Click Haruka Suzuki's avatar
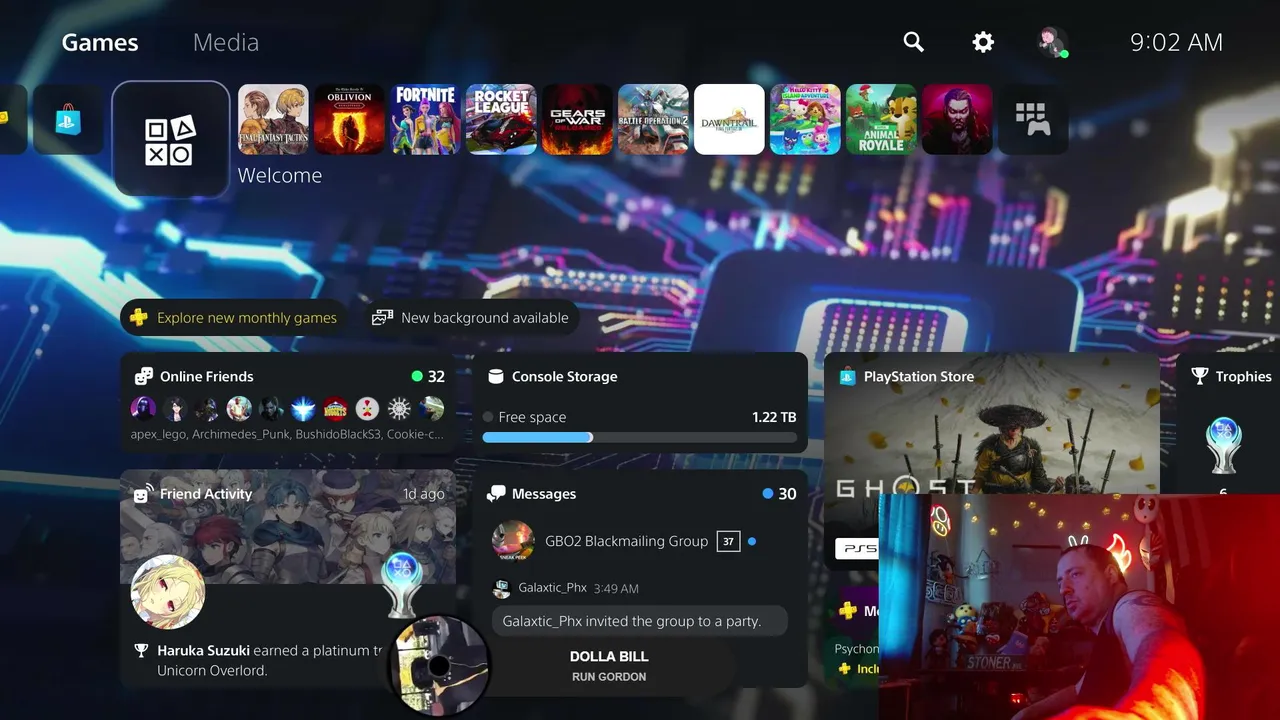 (168, 592)
